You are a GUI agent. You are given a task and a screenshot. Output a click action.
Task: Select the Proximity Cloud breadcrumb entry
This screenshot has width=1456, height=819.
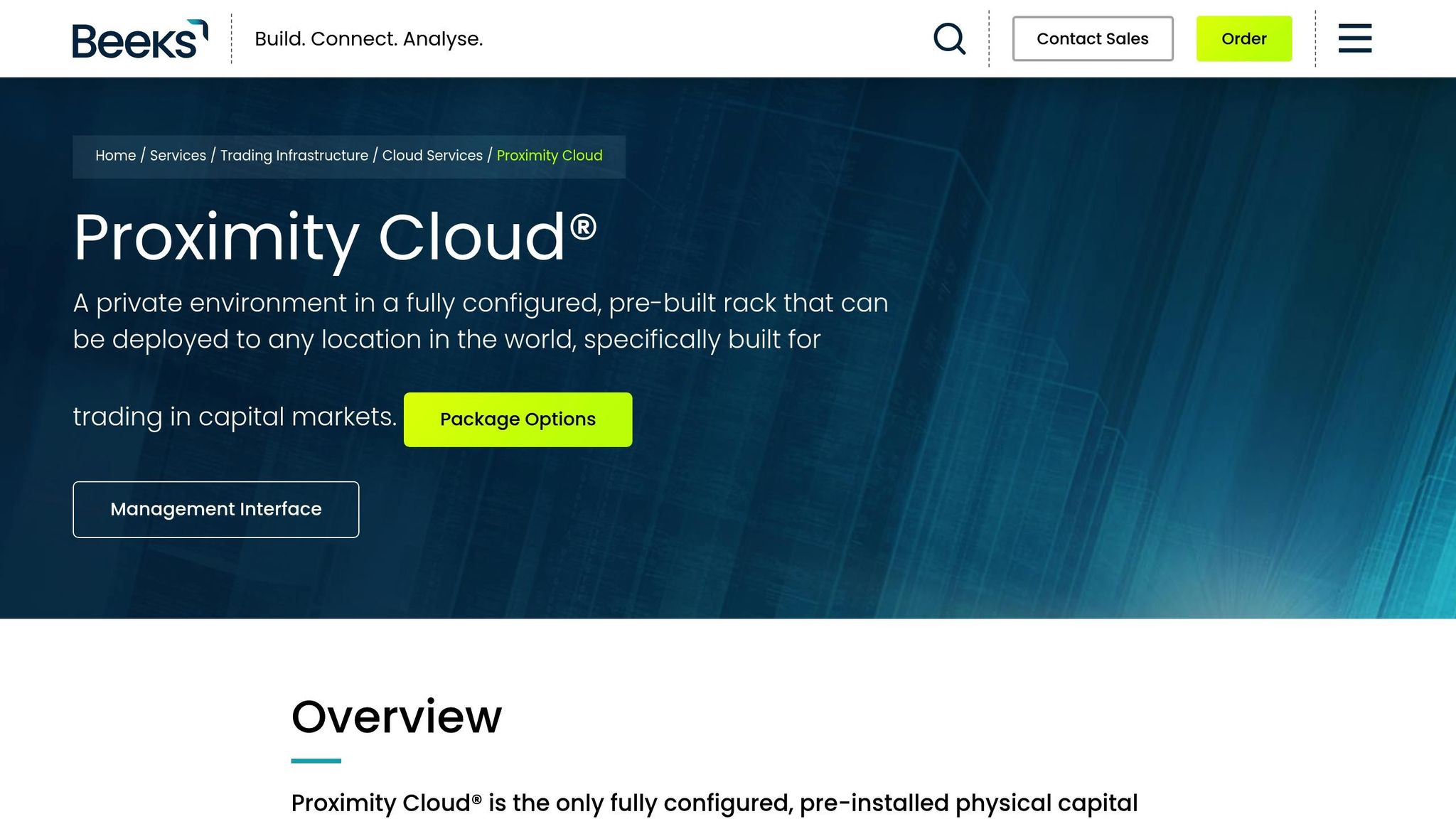pos(550,155)
